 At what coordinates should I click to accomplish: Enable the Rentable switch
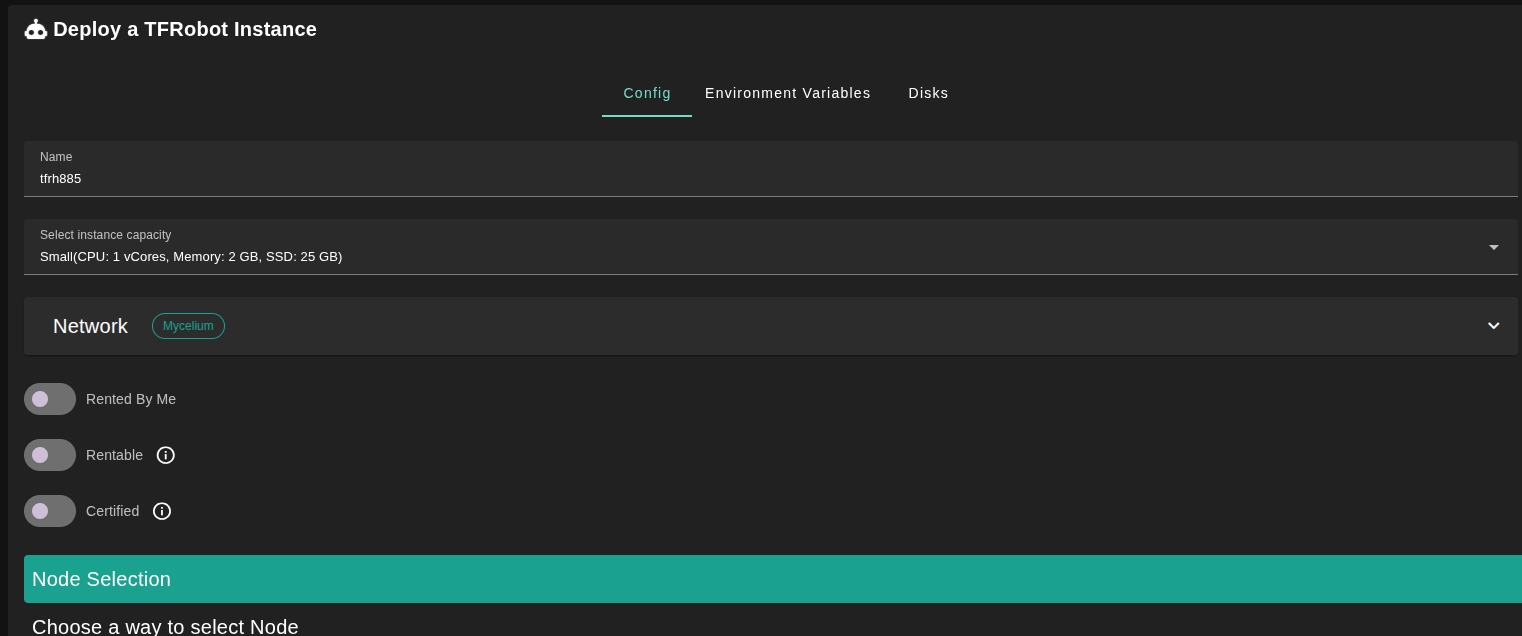click(50, 455)
